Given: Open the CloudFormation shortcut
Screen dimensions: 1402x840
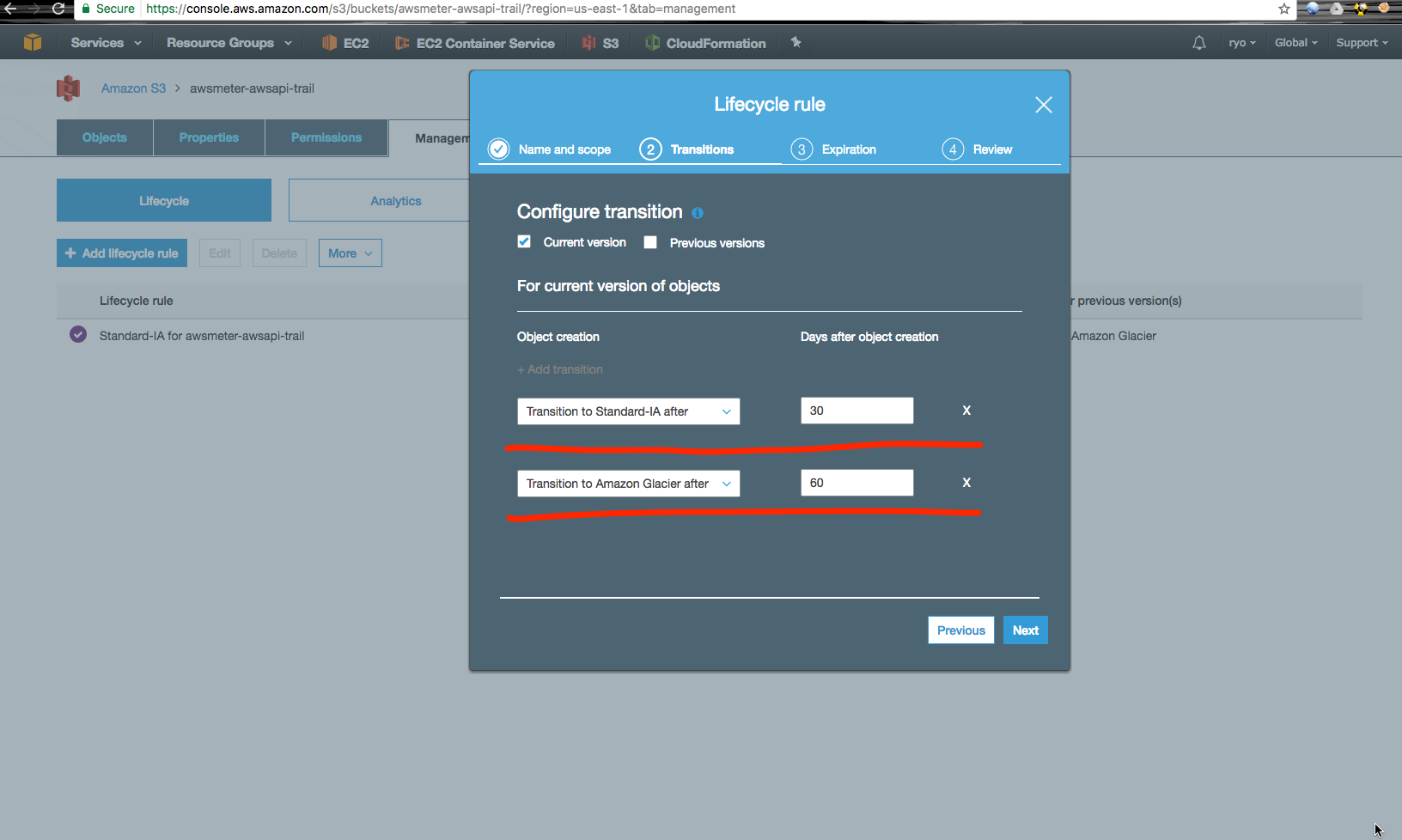Looking at the screenshot, I should pyautogui.click(x=705, y=43).
